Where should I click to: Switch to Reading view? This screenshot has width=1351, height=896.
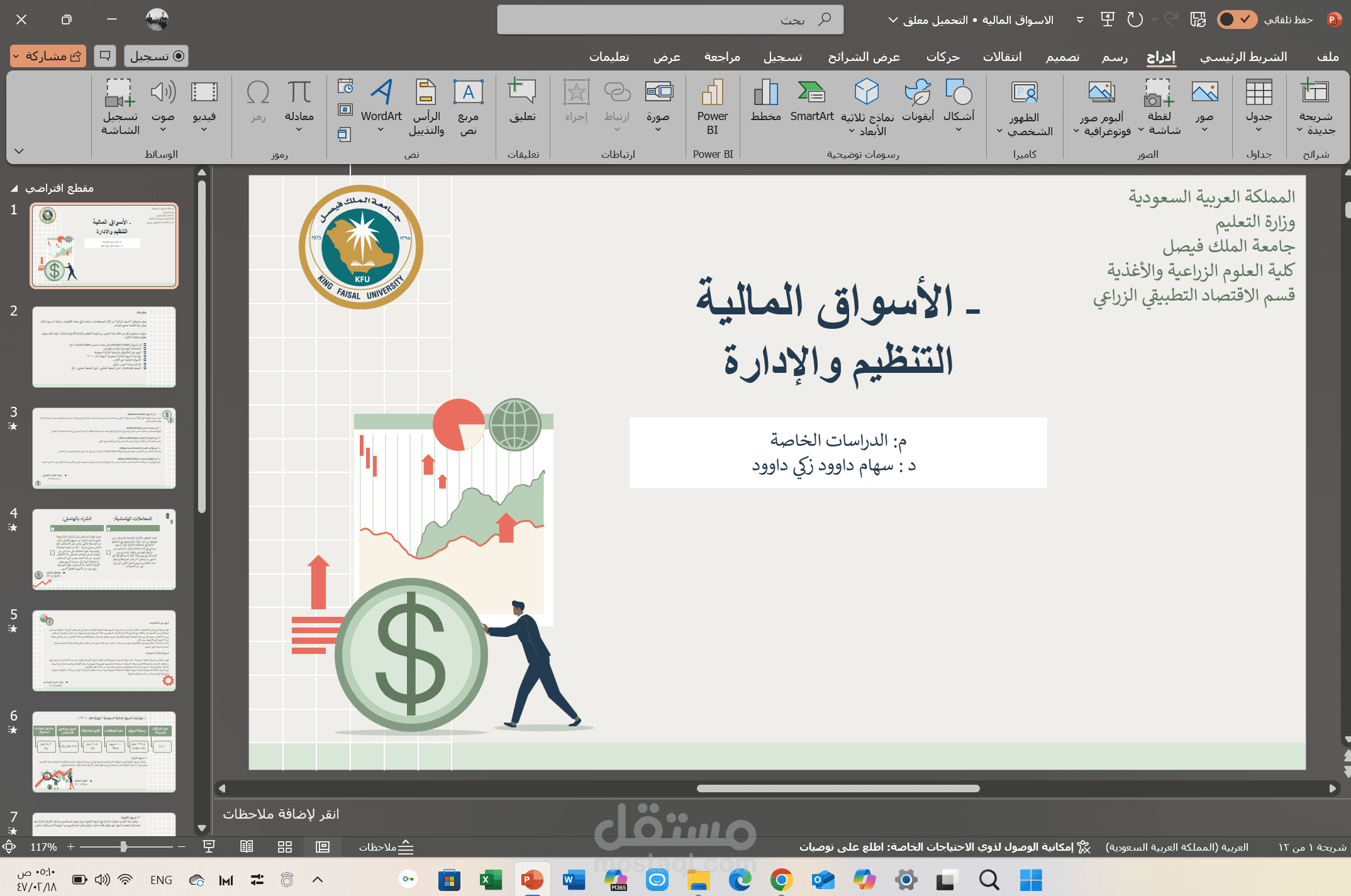247,847
